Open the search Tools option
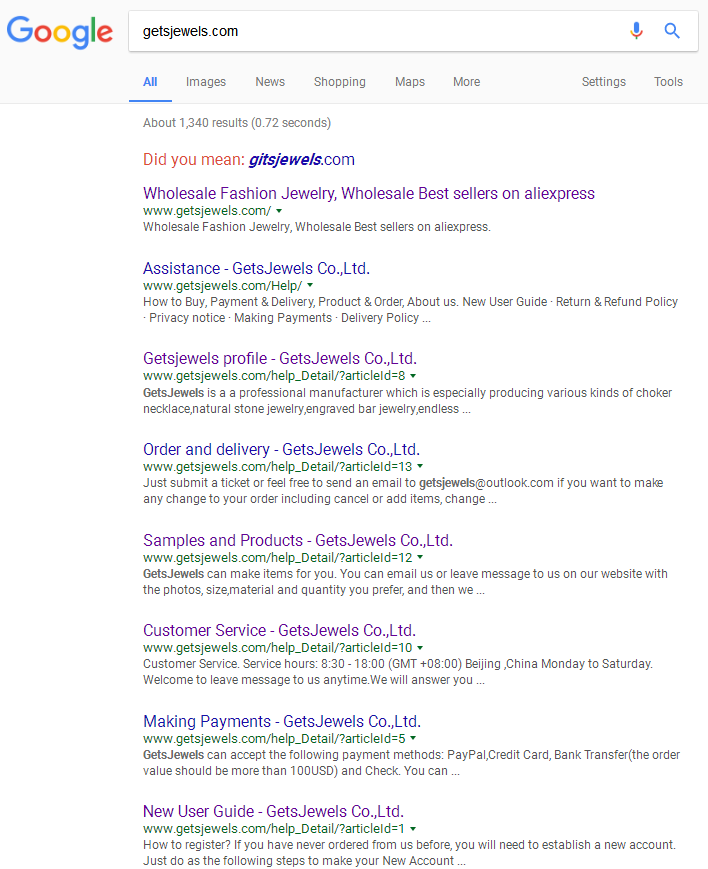The width and height of the screenshot is (708, 869). coord(668,82)
